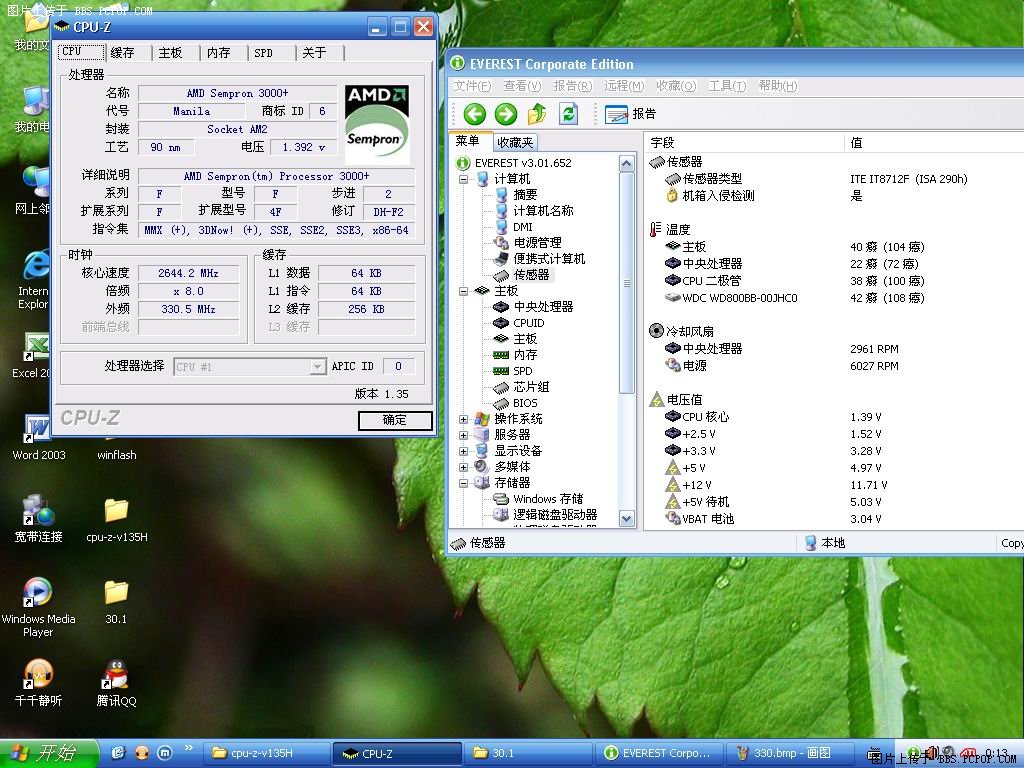The width and height of the screenshot is (1024, 768).
Task: Click the 确定 button in CPU-Z
Action: coord(394,420)
